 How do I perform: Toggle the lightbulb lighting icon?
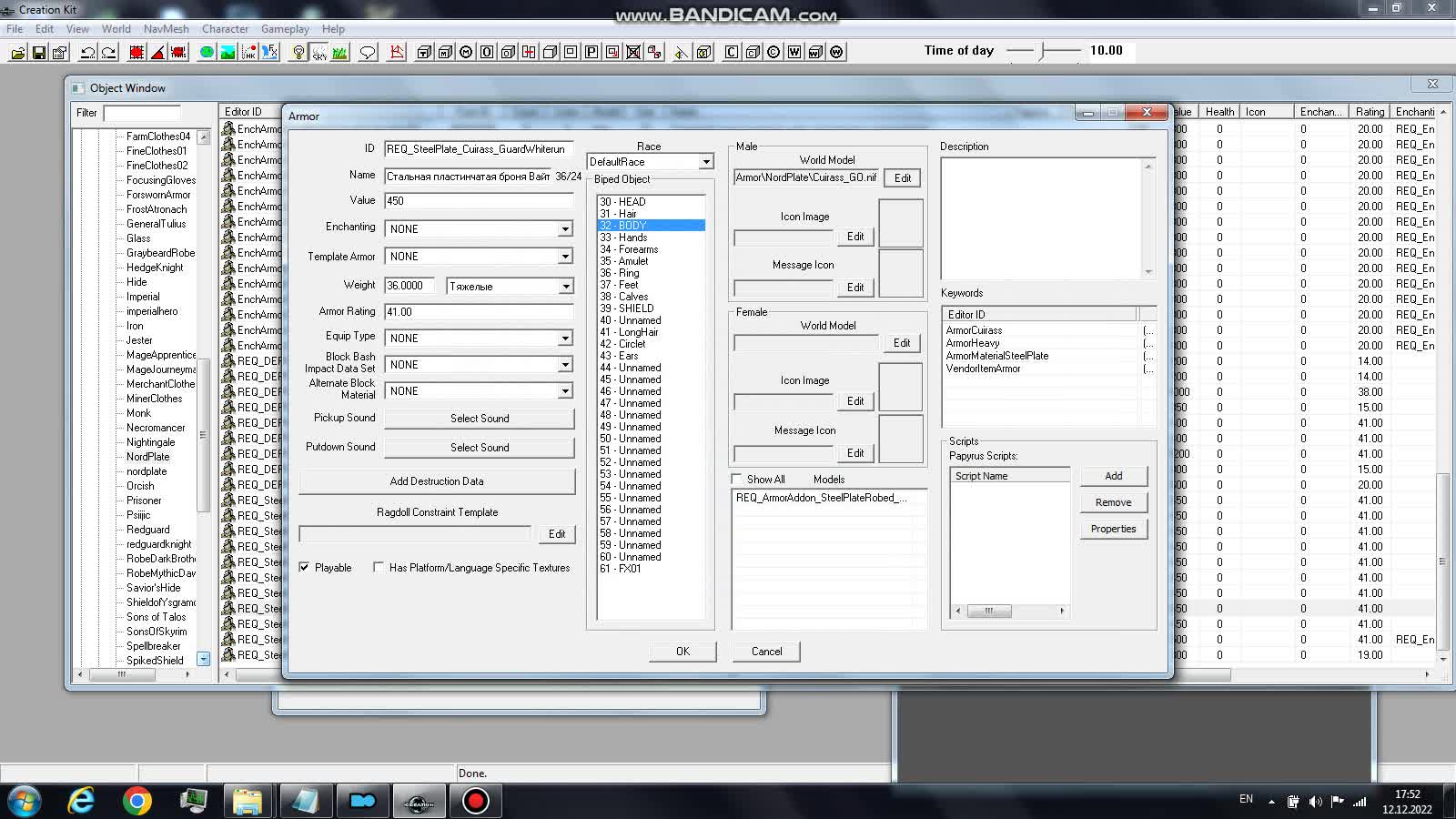pyautogui.click(x=298, y=53)
